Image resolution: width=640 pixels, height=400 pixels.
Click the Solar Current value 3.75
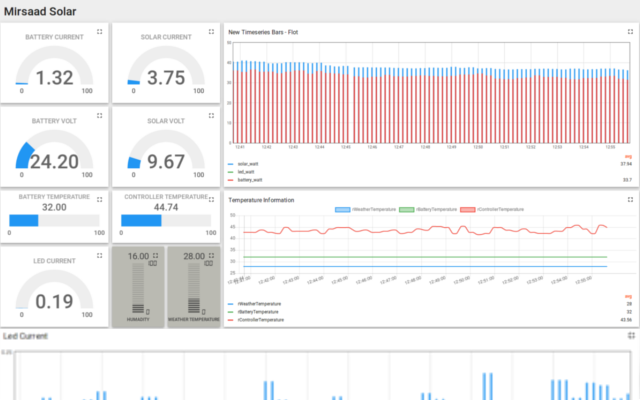click(x=166, y=78)
